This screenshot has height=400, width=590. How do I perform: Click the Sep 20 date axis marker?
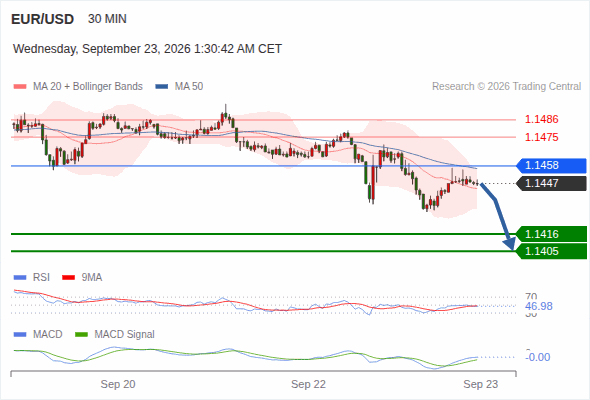[118, 384]
